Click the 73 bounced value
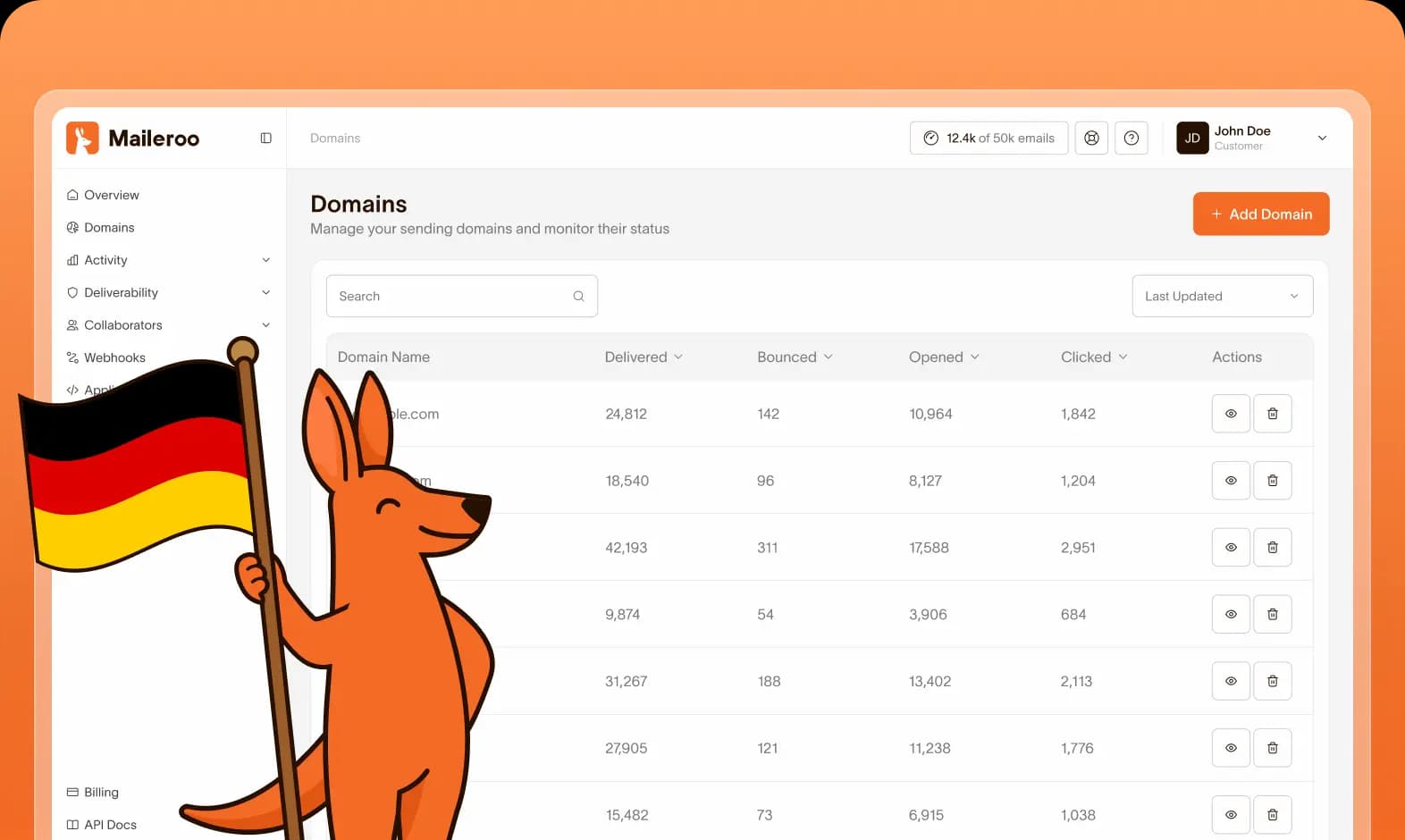The width and height of the screenshot is (1405, 840). click(x=764, y=815)
